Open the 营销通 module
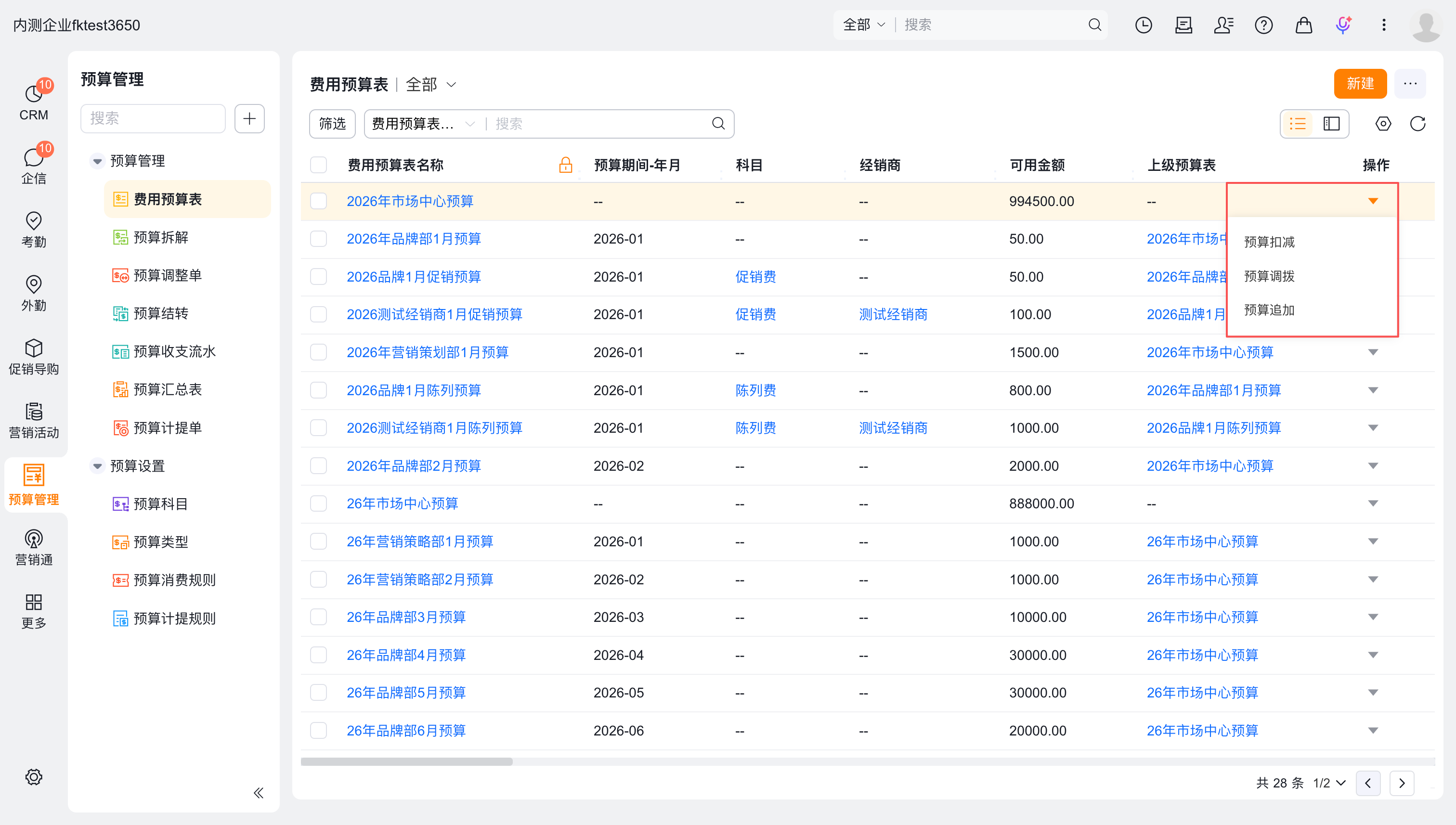Screen dimensions: 1456x825 pyautogui.click(x=33, y=547)
